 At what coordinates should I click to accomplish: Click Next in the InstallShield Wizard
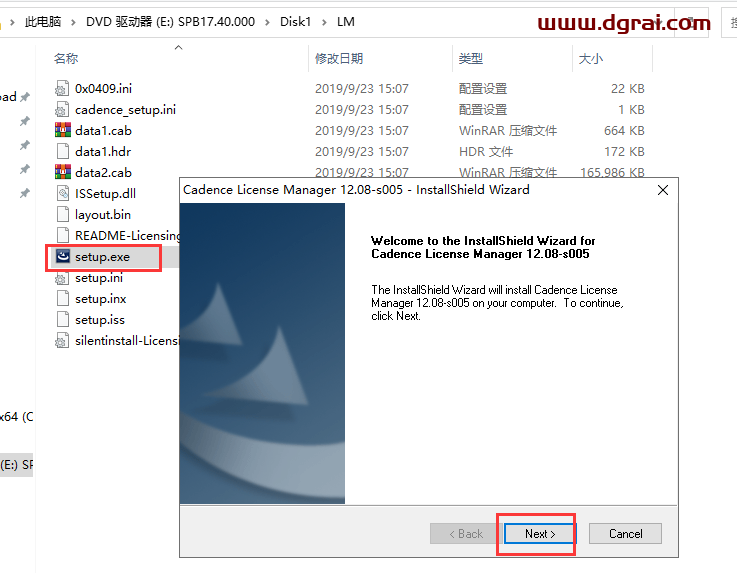(540, 534)
